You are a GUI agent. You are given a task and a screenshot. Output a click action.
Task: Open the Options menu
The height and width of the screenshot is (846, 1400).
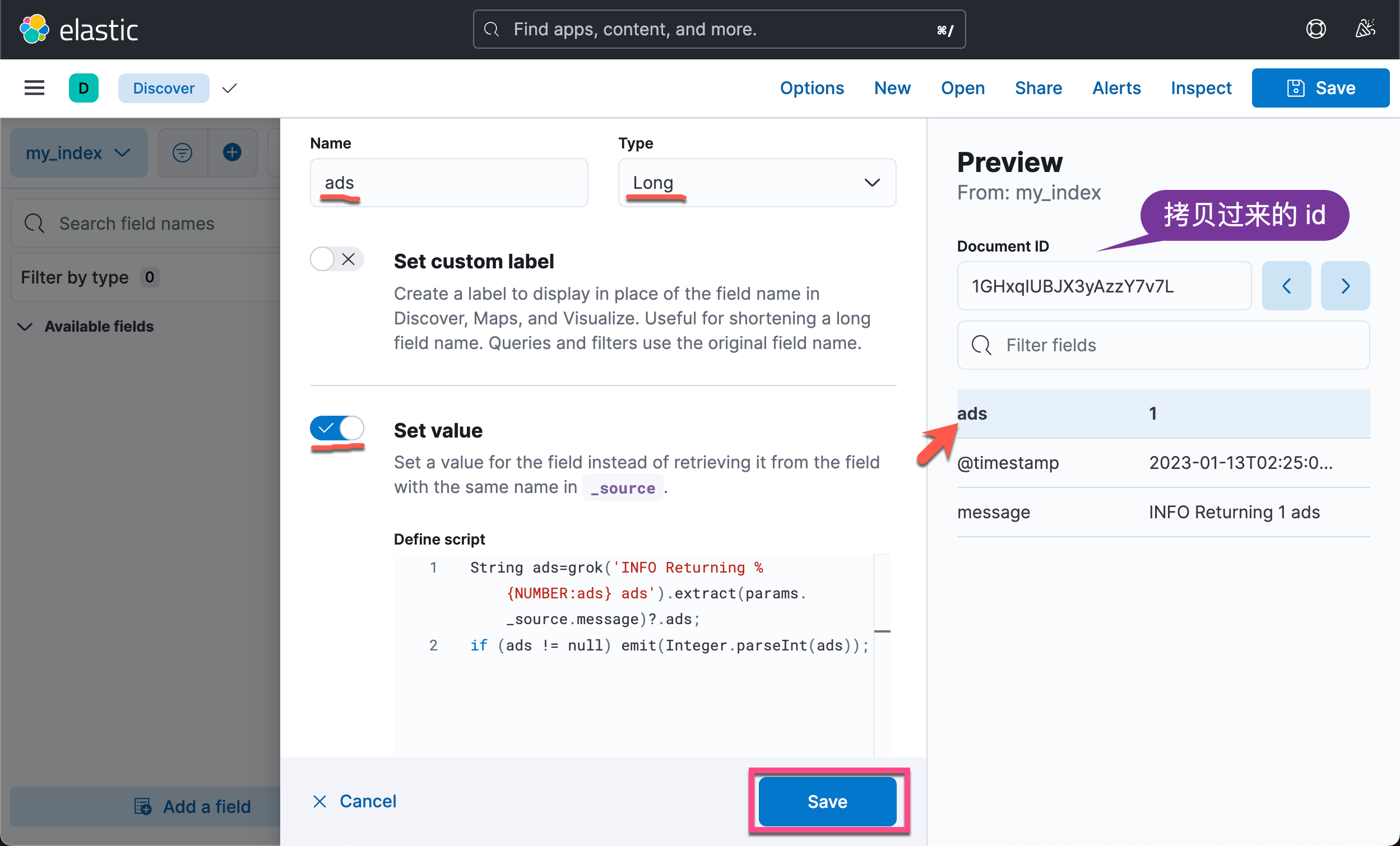point(812,87)
